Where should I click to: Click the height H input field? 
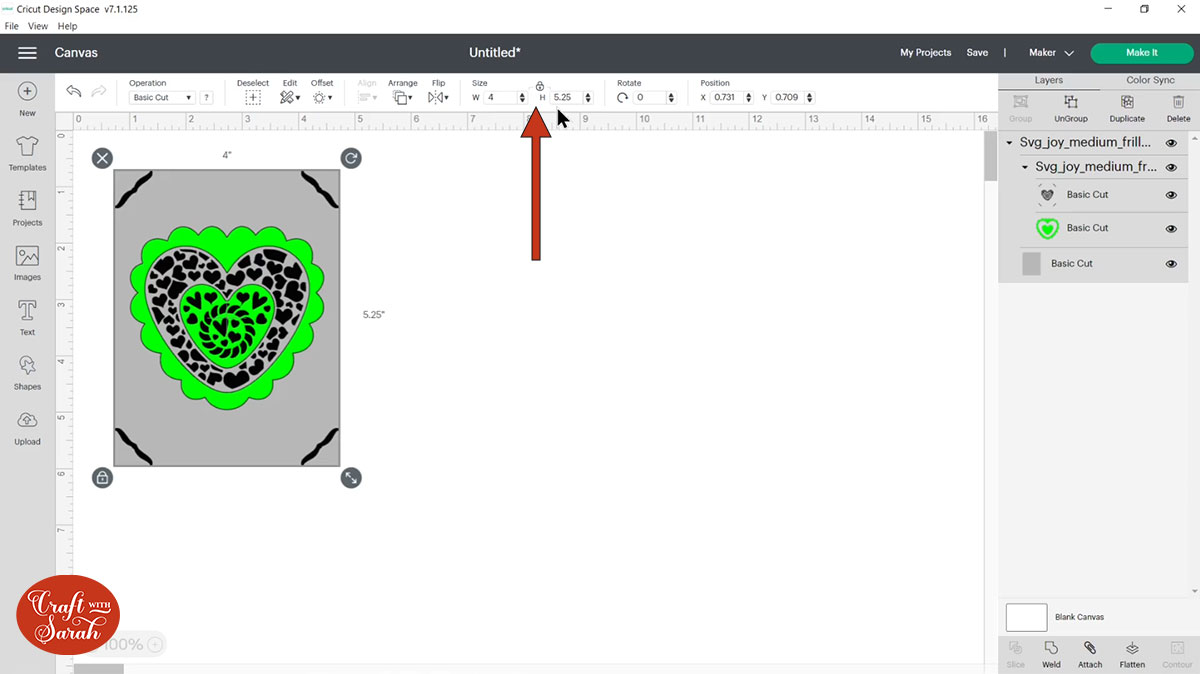(566, 98)
